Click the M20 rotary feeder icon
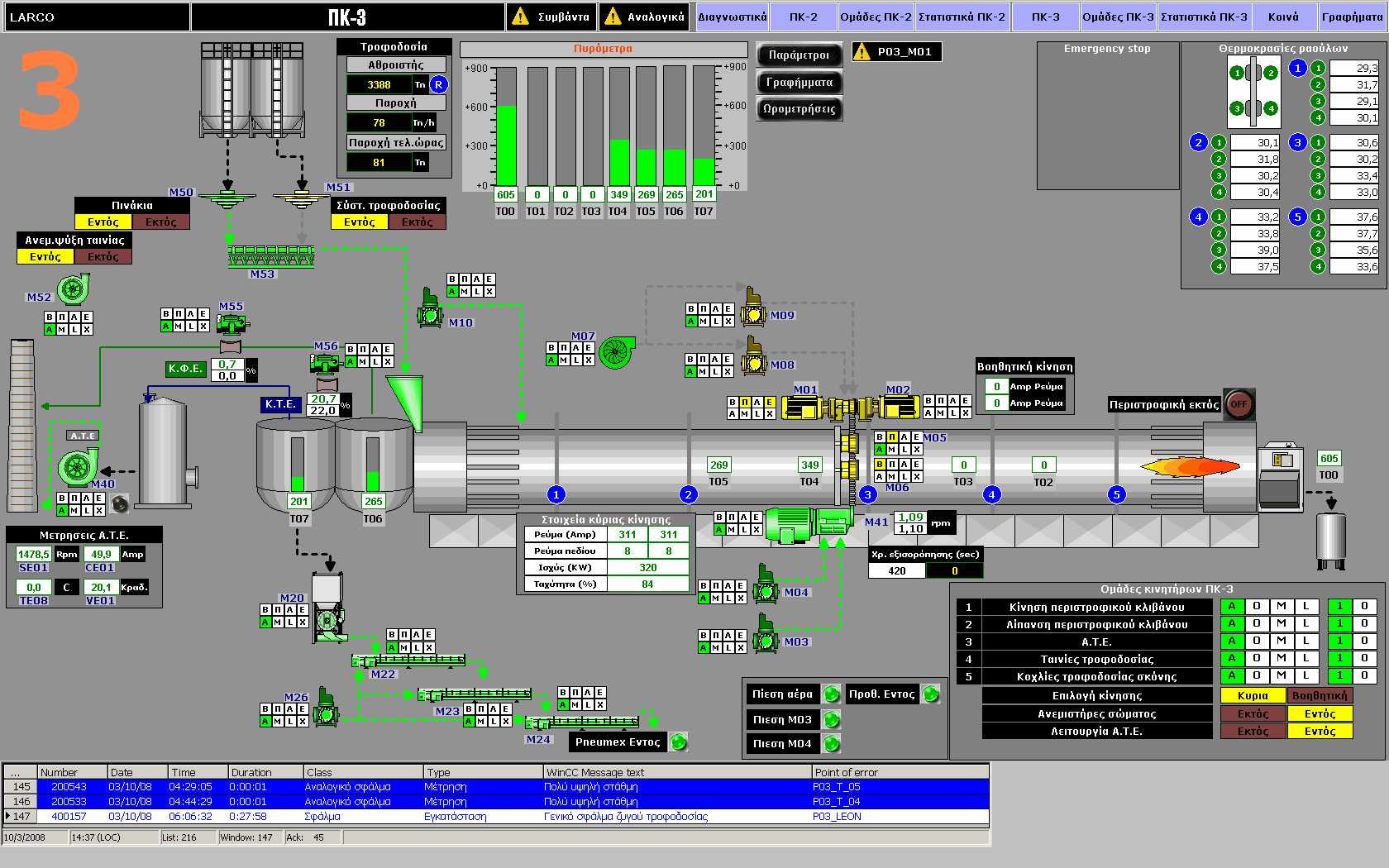The width and height of the screenshot is (1389, 868). (328, 619)
